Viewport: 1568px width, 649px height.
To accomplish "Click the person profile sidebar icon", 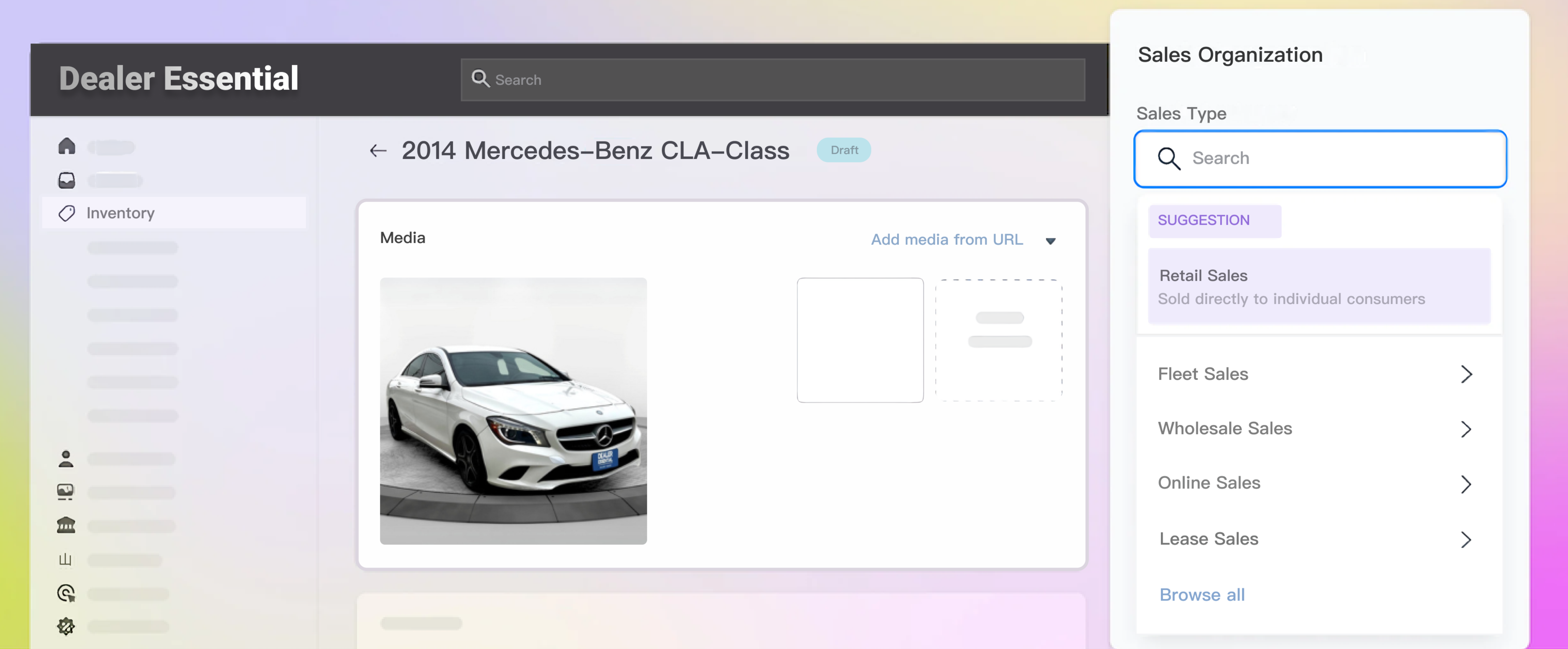I will 66,458.
